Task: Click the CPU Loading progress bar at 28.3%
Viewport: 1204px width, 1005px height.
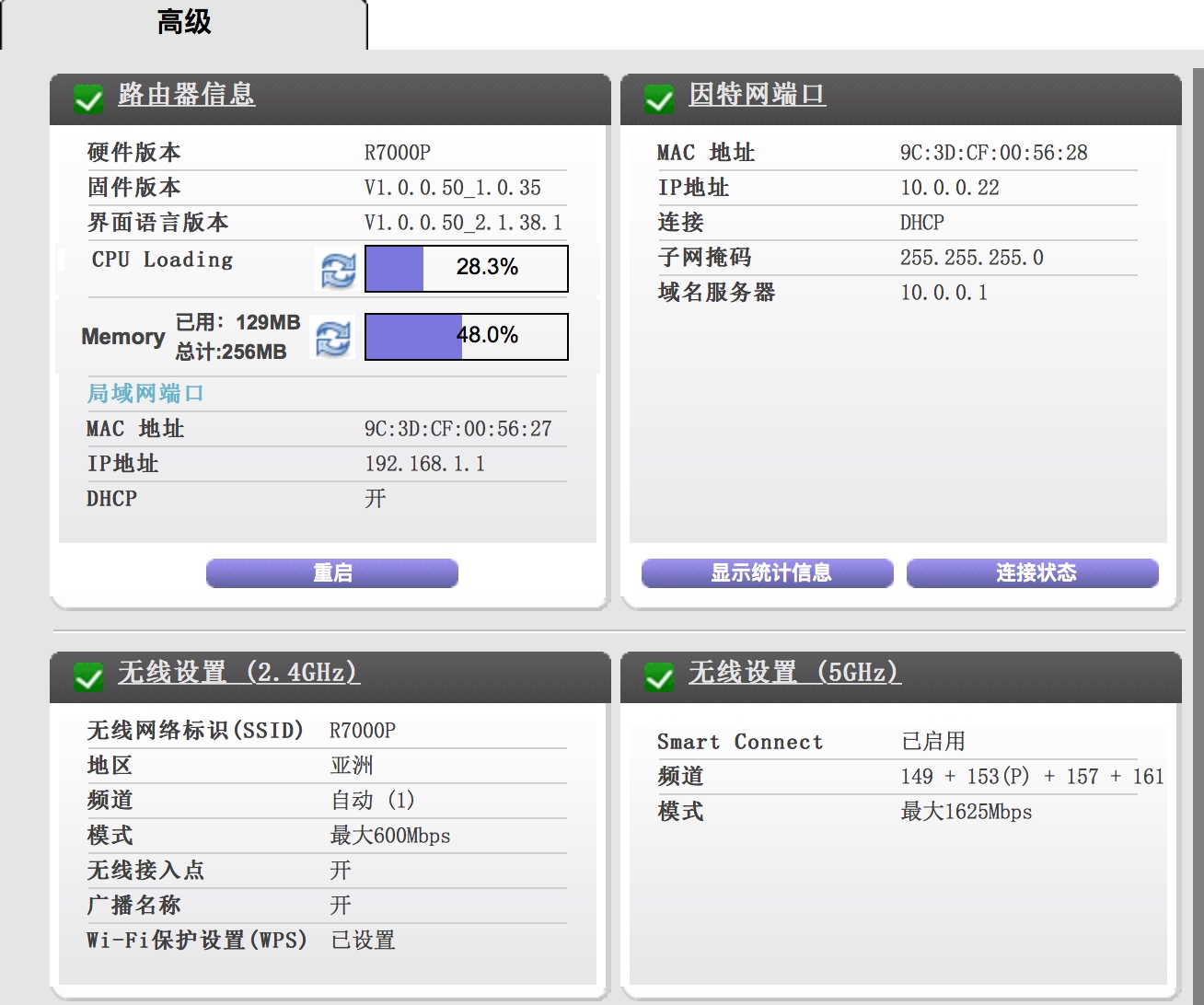Action: click(x=466, y=268)
